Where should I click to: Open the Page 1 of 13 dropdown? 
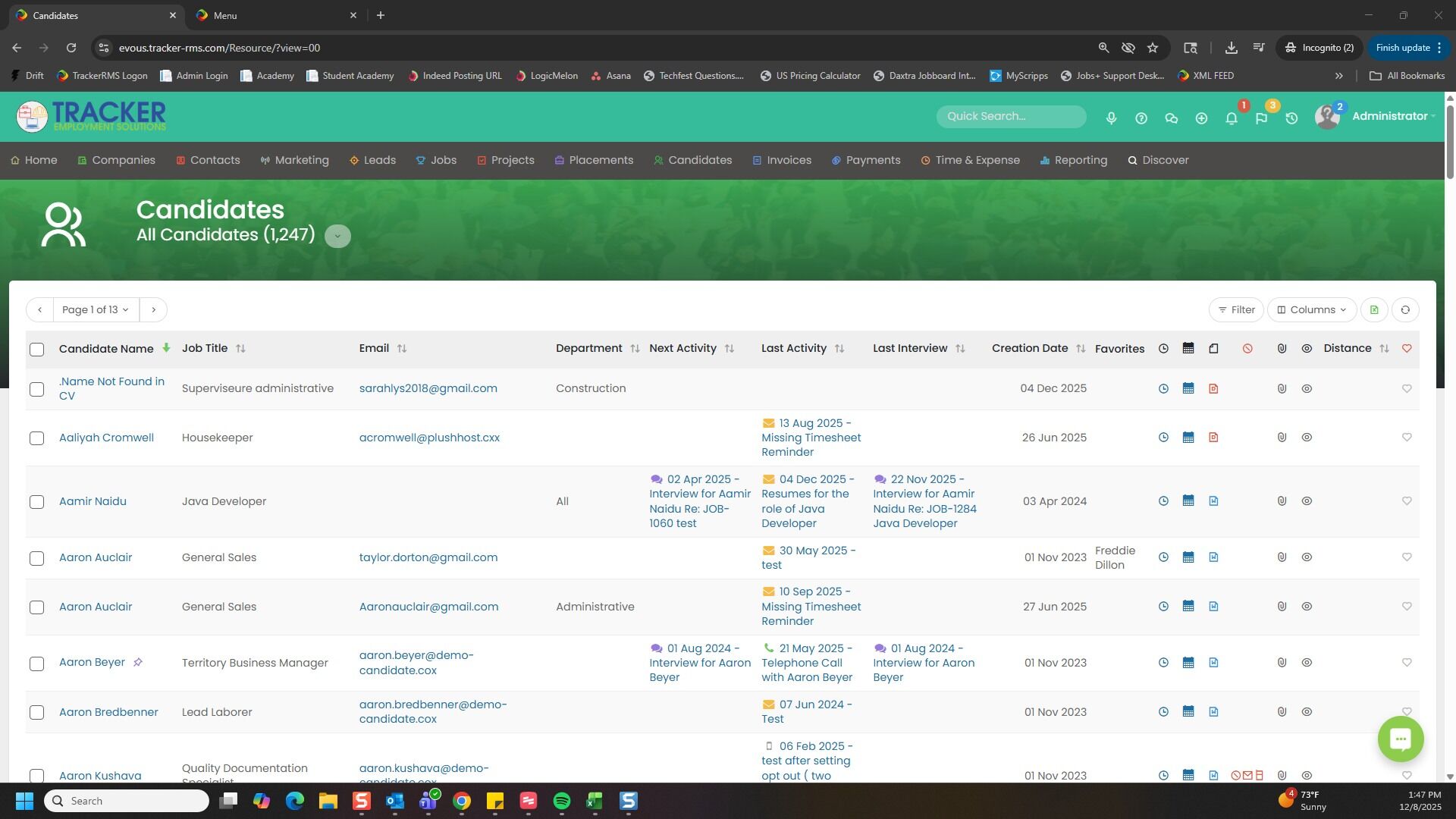pyautogui.click(x=96, y=309)
